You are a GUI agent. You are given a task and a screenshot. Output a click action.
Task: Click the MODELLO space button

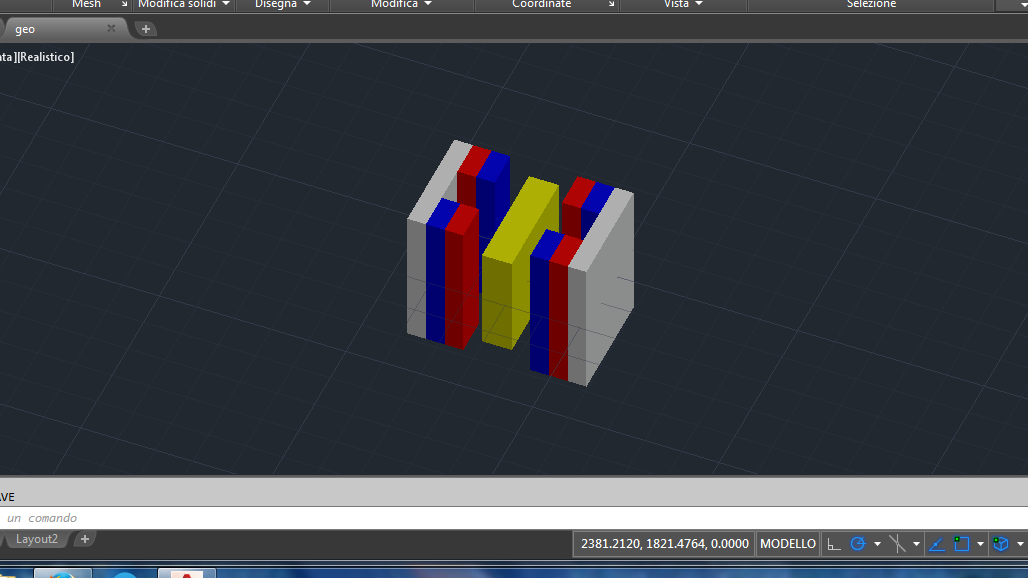tap(787, 544)
